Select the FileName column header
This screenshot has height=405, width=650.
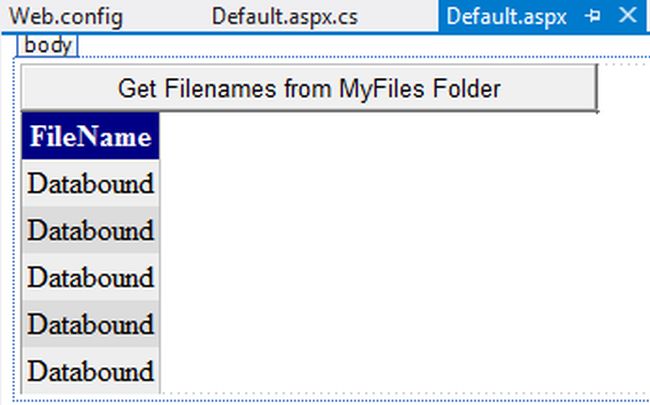point(90,136)
